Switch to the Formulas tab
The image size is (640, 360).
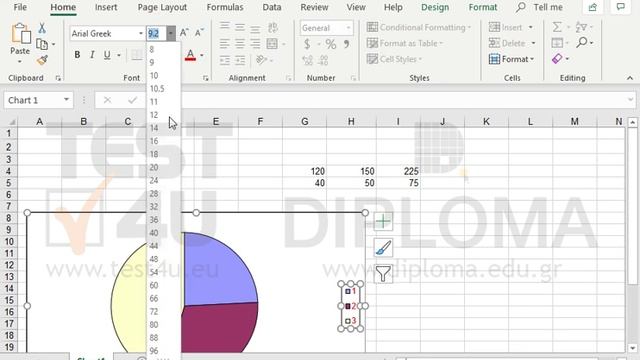tap(225, 7)
